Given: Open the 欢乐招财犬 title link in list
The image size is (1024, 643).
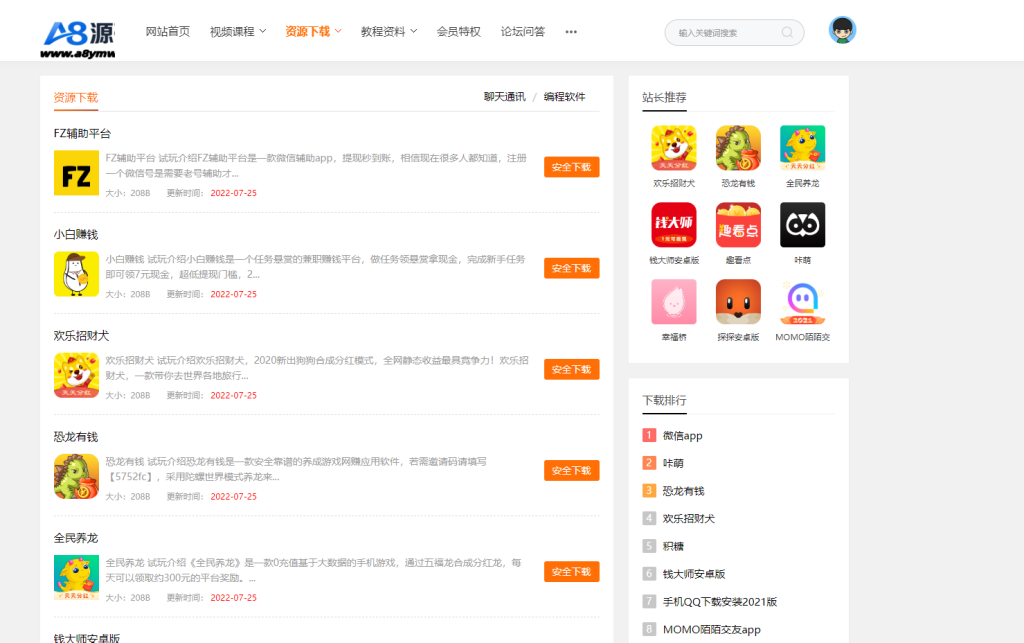Looking at the screenshot, I should 81,336.
